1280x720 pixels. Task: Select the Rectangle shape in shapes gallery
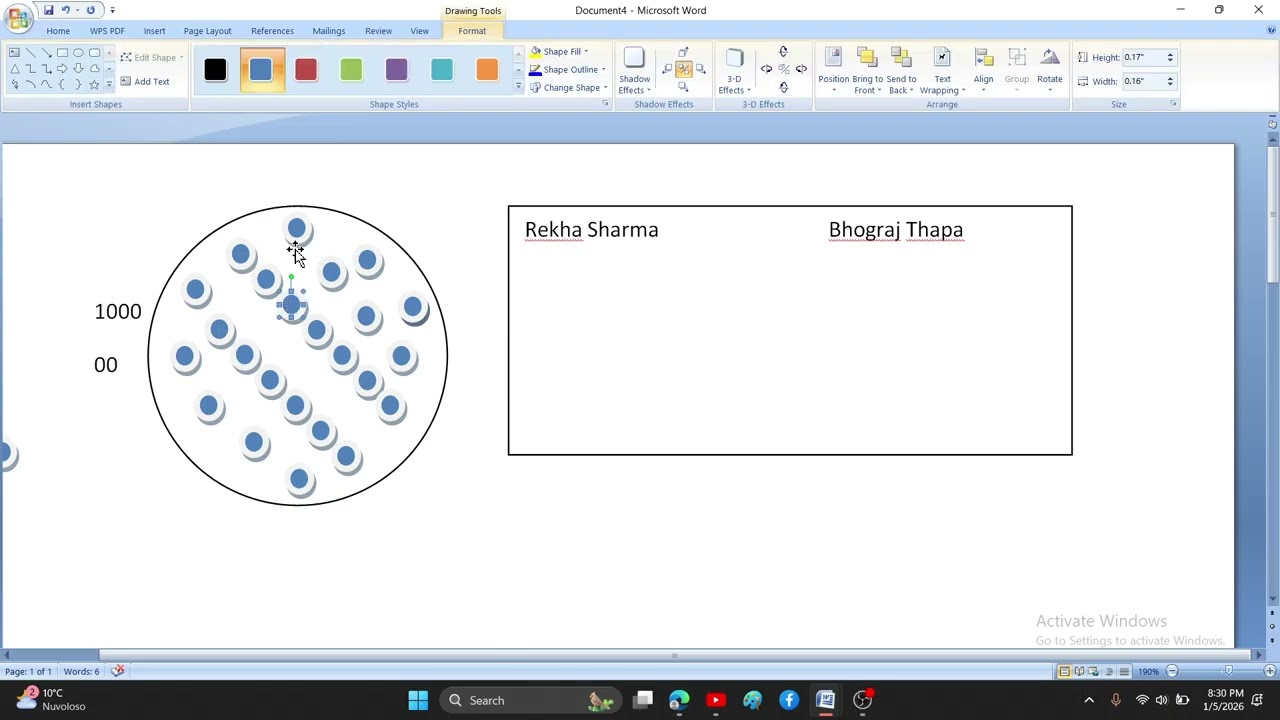pyautogui.click(x=62, y=52)
